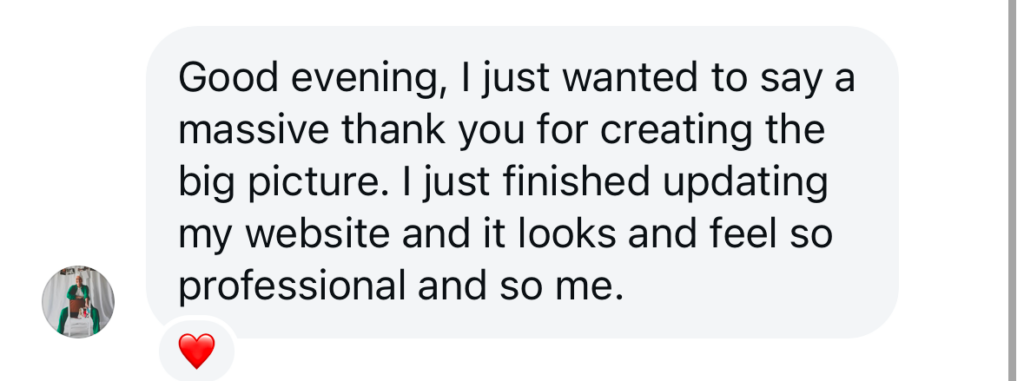Click the word 'Good' starting the message
The width and height of the screenshot is (1024, 381).
[229, 78]
